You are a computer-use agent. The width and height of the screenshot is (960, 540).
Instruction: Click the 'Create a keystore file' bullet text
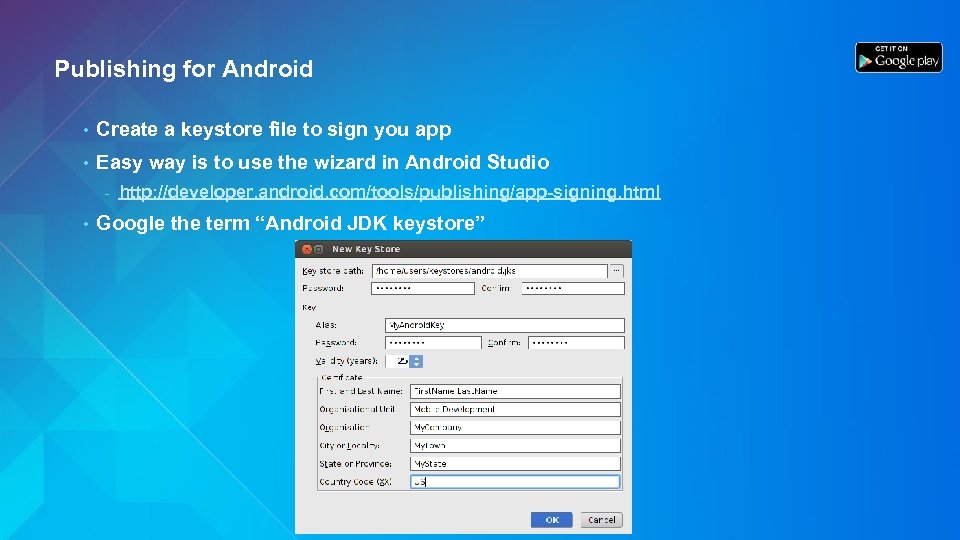click(274, 129)
